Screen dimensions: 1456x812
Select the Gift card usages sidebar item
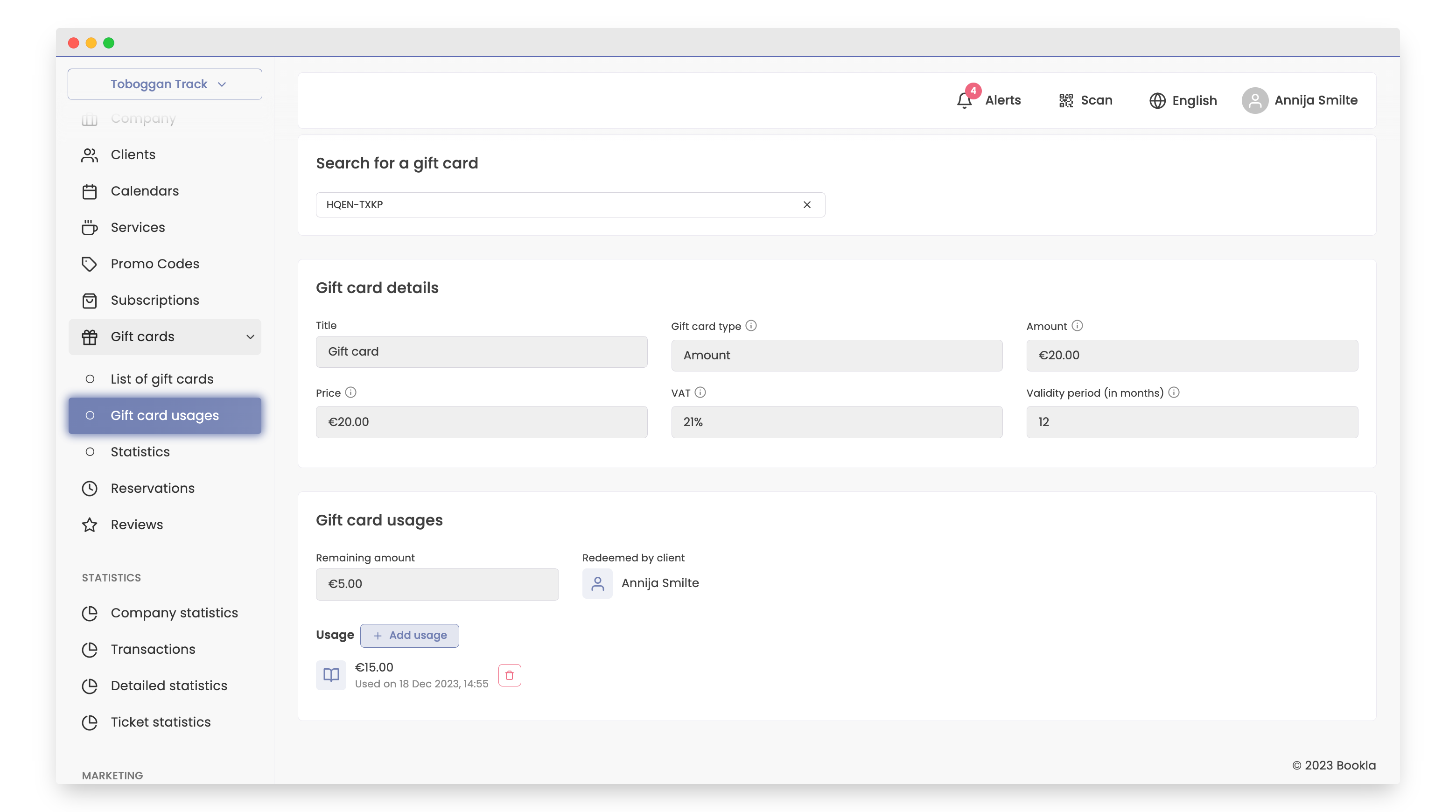pos(164,415)
